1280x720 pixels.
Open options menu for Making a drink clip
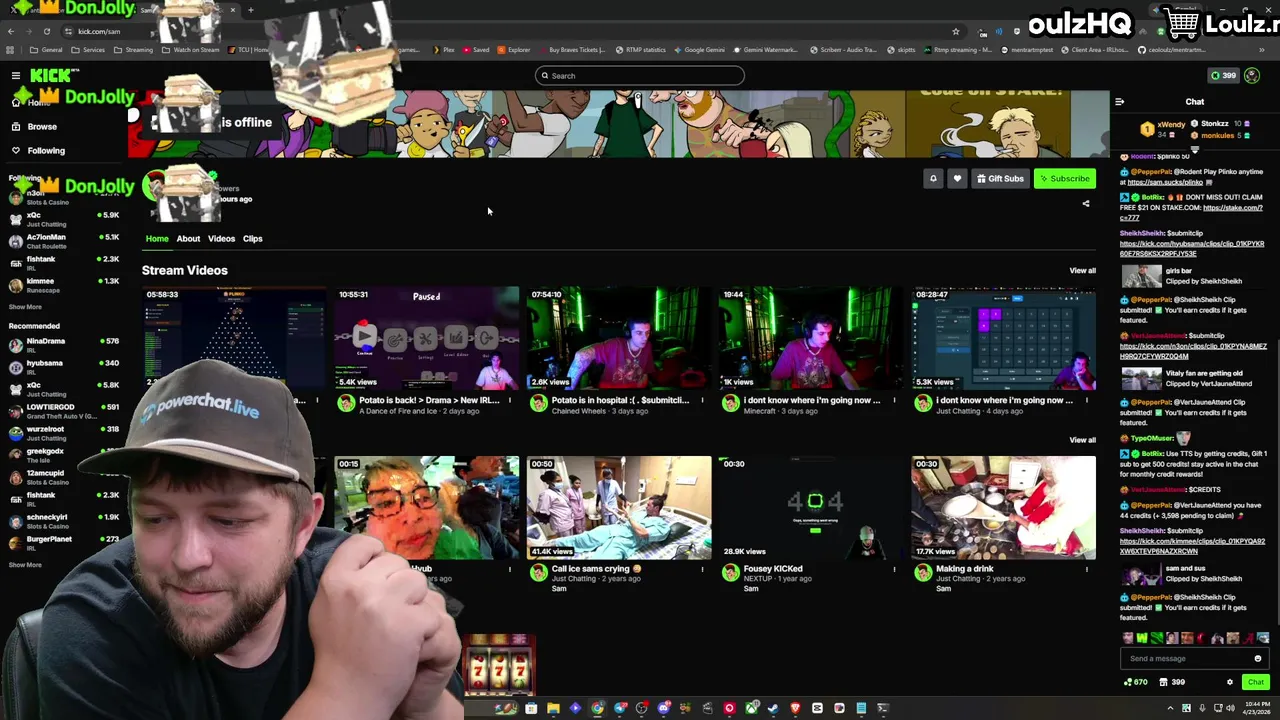(1086, 570)
